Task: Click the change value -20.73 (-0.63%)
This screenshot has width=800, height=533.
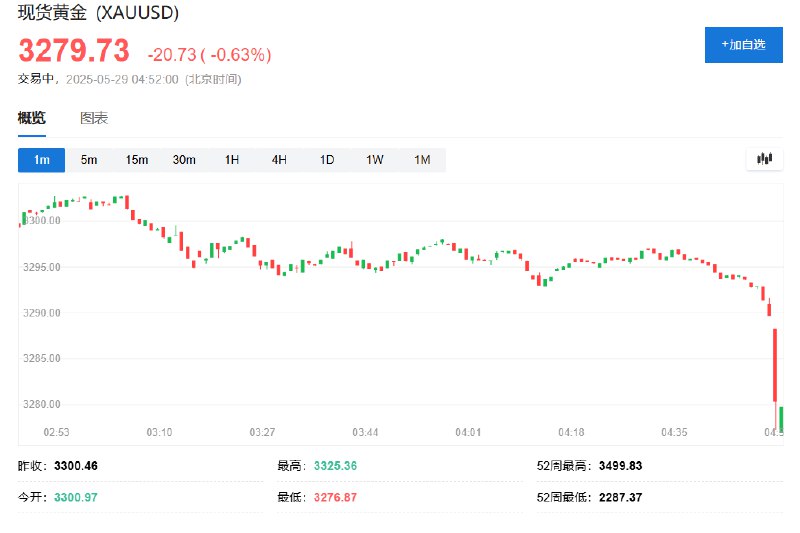Action: (209, 55)
